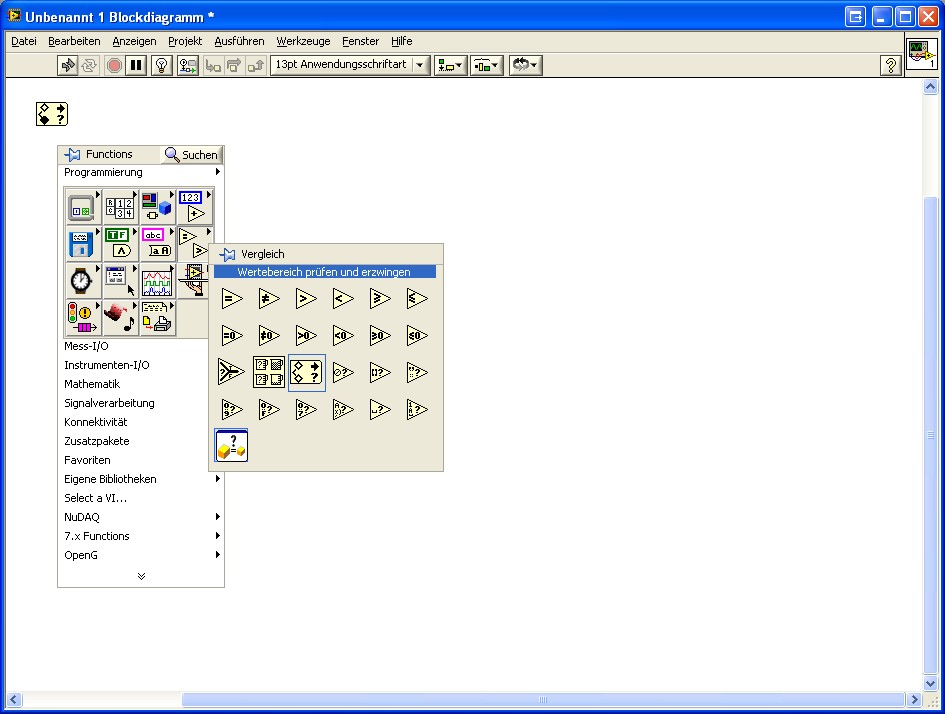
Task: Click the Suchen search button
Action: point(191,155)
